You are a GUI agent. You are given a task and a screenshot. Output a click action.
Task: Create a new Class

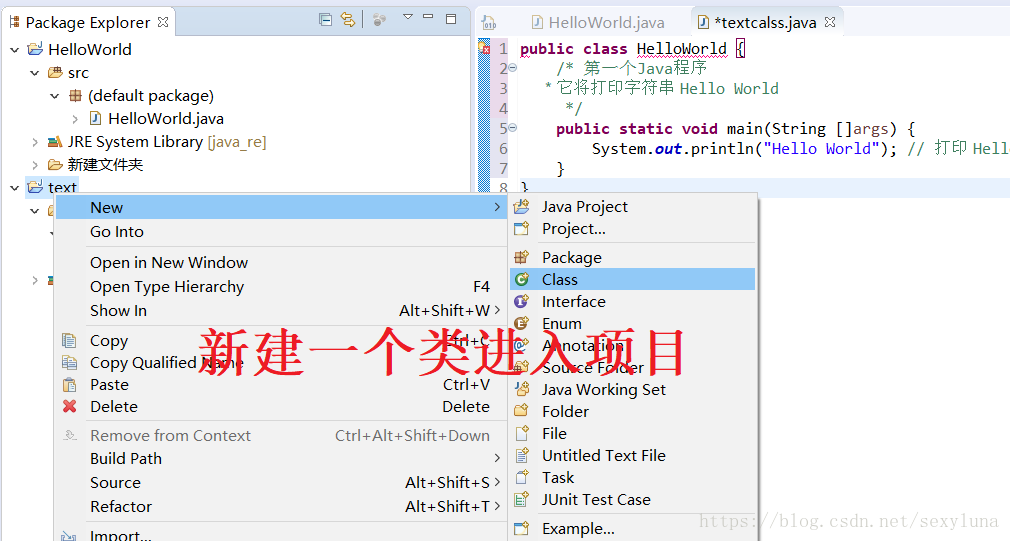(633, 279)
